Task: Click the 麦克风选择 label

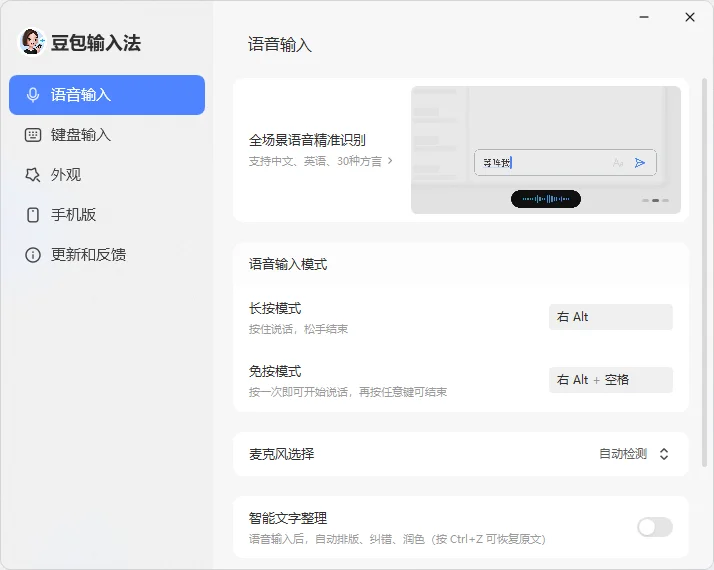Action: pyautogui.click(x=281, y=454)
